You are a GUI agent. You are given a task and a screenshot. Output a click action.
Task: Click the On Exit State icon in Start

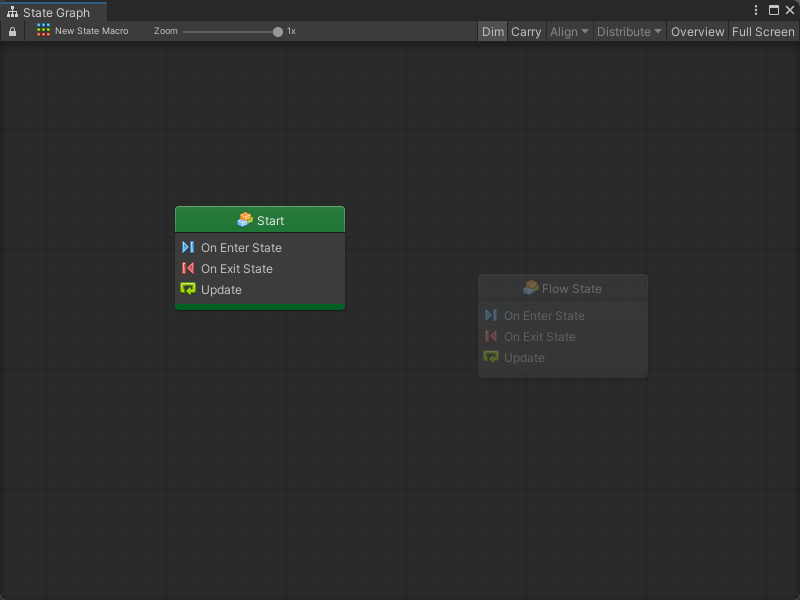188,268
